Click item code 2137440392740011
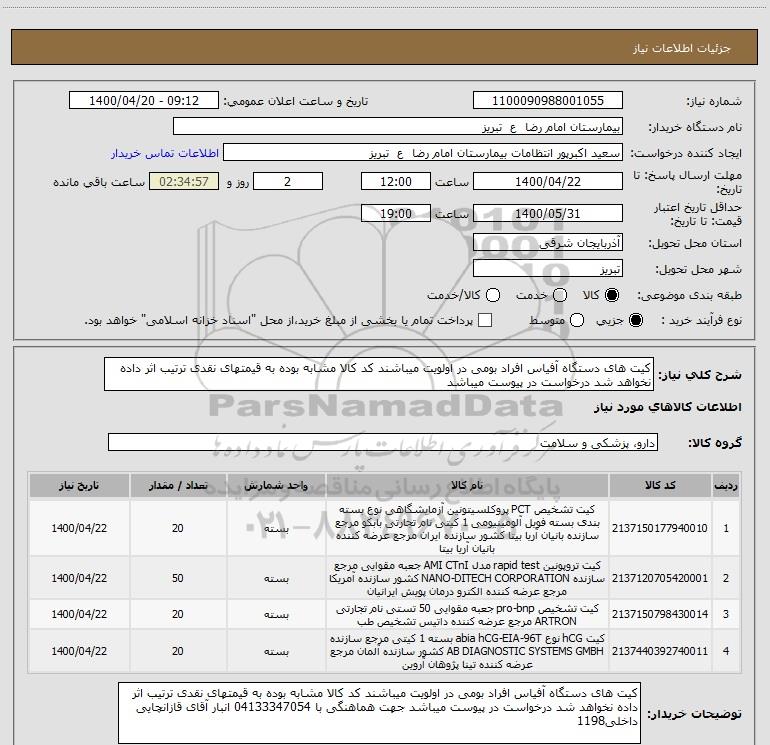This screenshot has width=770, height=745. (660, 651)
